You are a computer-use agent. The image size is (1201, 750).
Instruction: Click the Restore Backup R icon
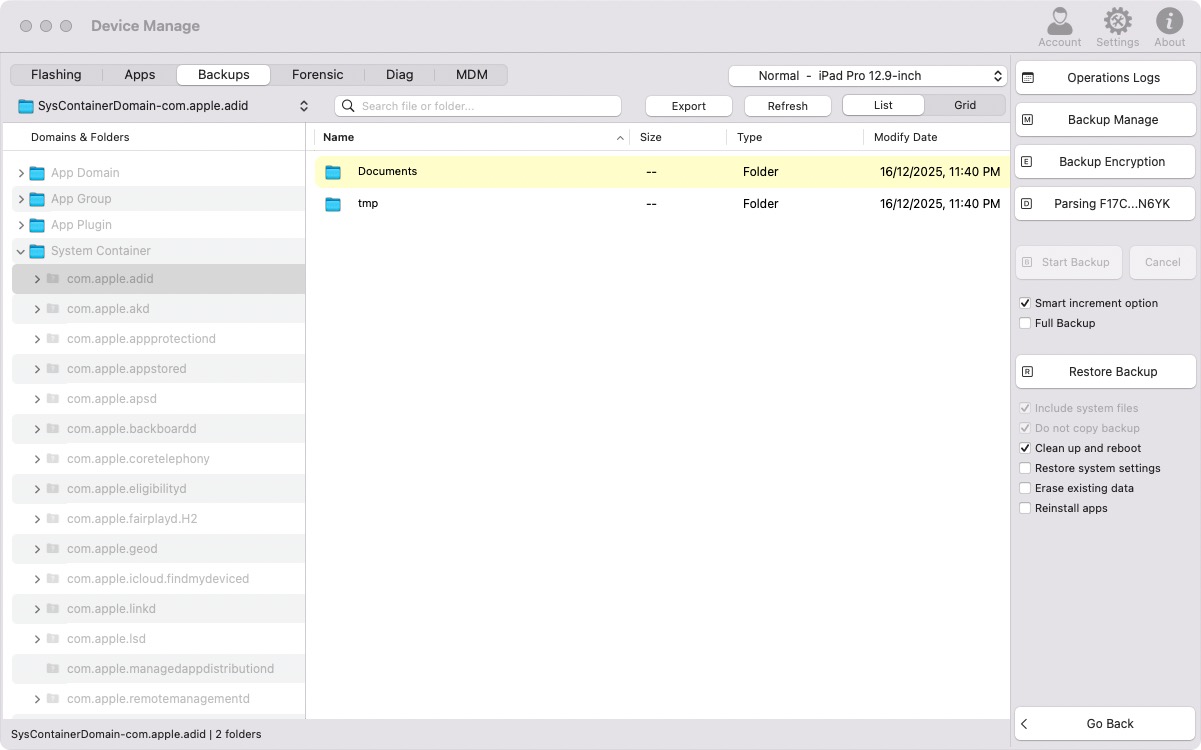1027,372
